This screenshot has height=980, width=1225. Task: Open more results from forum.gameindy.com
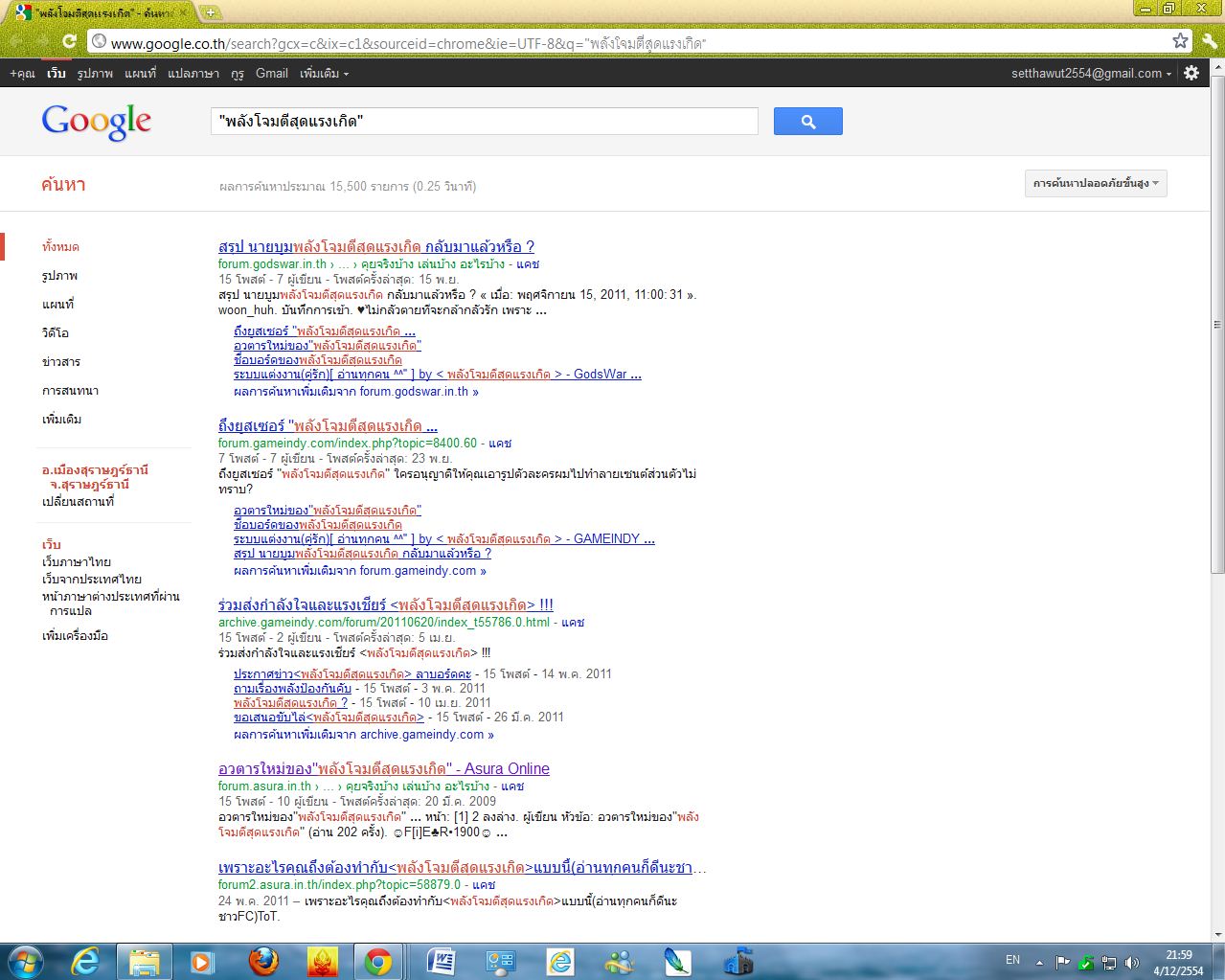tap(360, 570)
